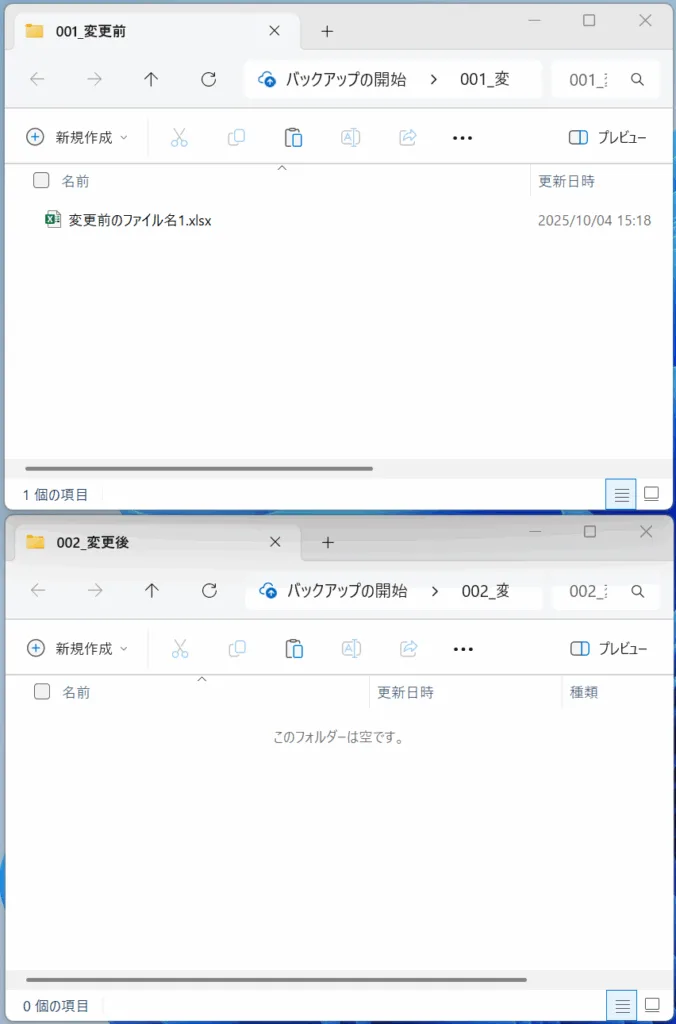Expand breadcrumb chevron after バックアップの開始 in 001_変更前
The height and width of the screenshot is (1024, 676).
pos(434,80)
